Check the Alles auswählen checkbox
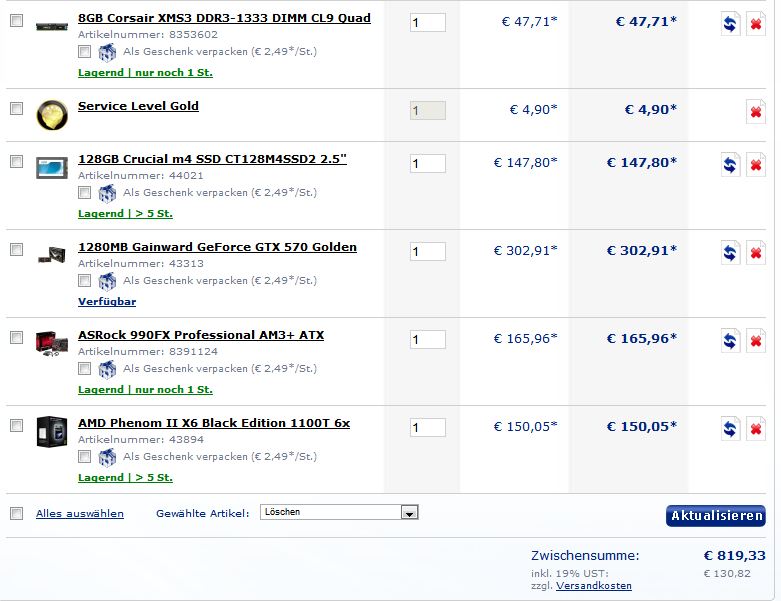Screen dimensions: 781x601 coord(16,513)
